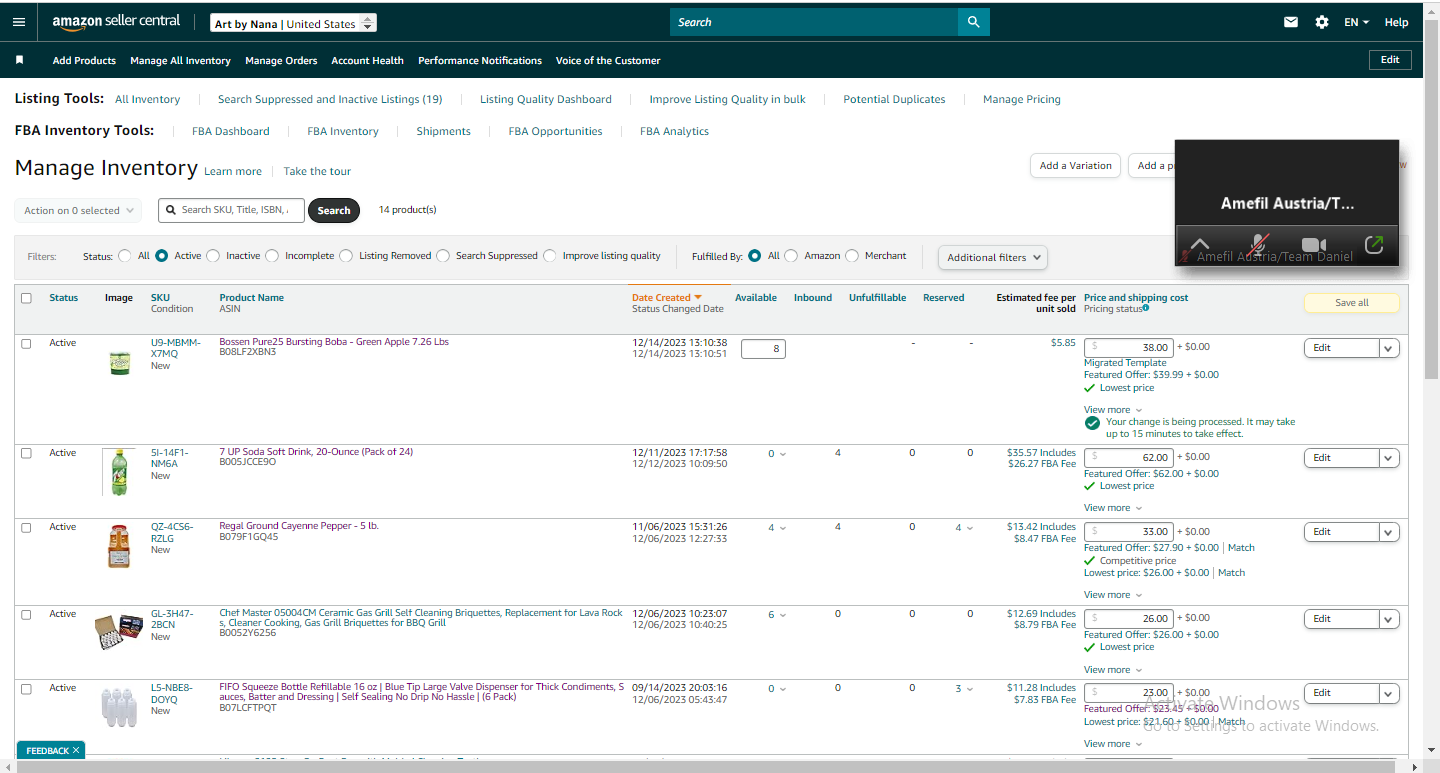This screenshot has height=773, width=1440.
Task: Open Additional filters dropdown
Action: 993,257
